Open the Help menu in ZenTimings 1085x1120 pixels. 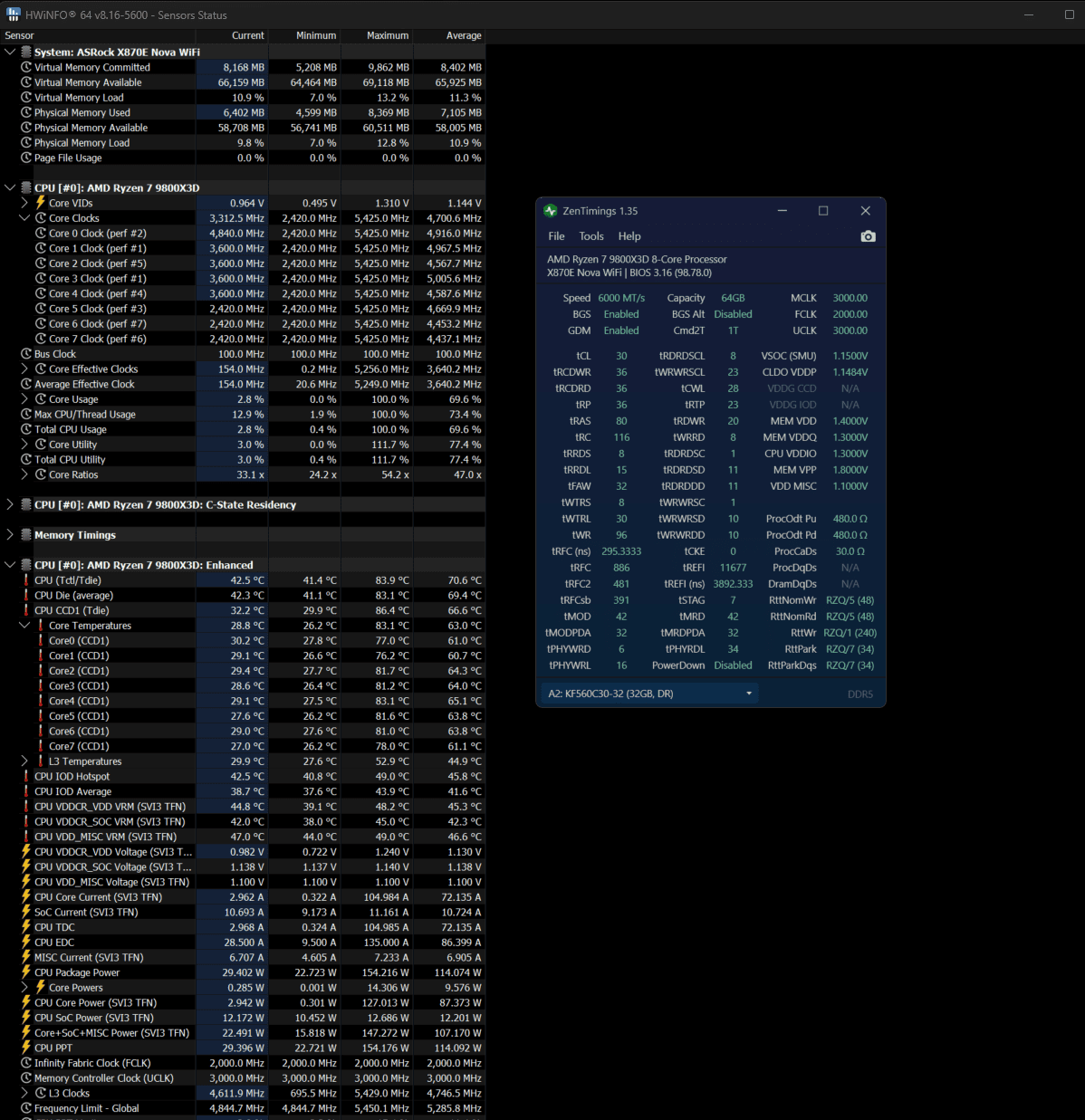629,236
